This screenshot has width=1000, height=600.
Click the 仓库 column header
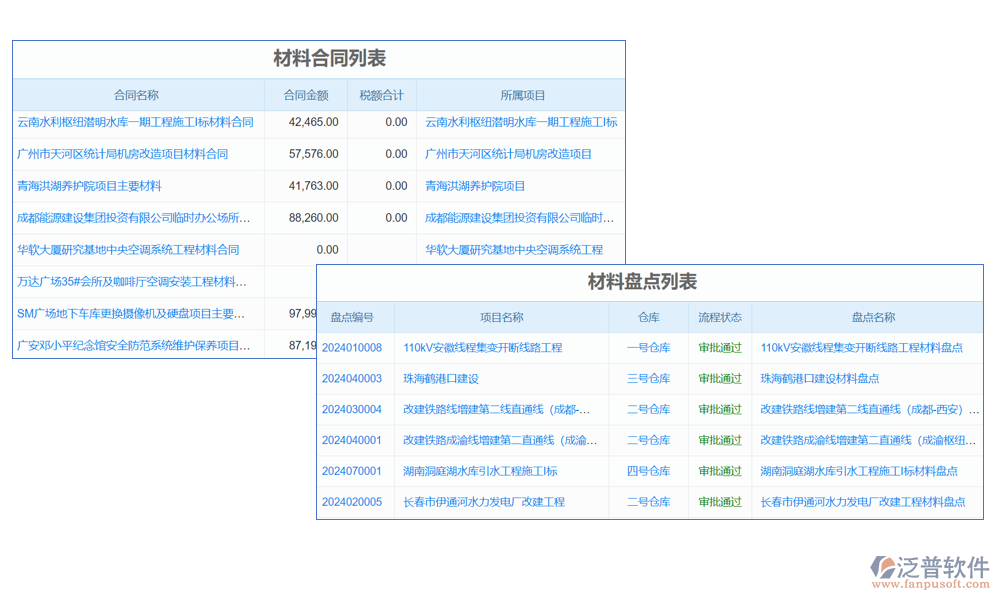click(649, 318)
